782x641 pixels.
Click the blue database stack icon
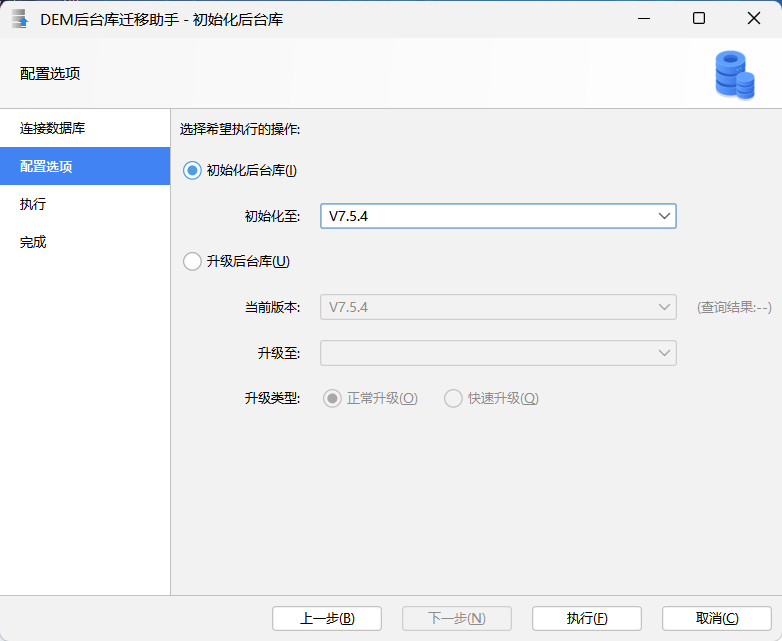tap(735, 75)
